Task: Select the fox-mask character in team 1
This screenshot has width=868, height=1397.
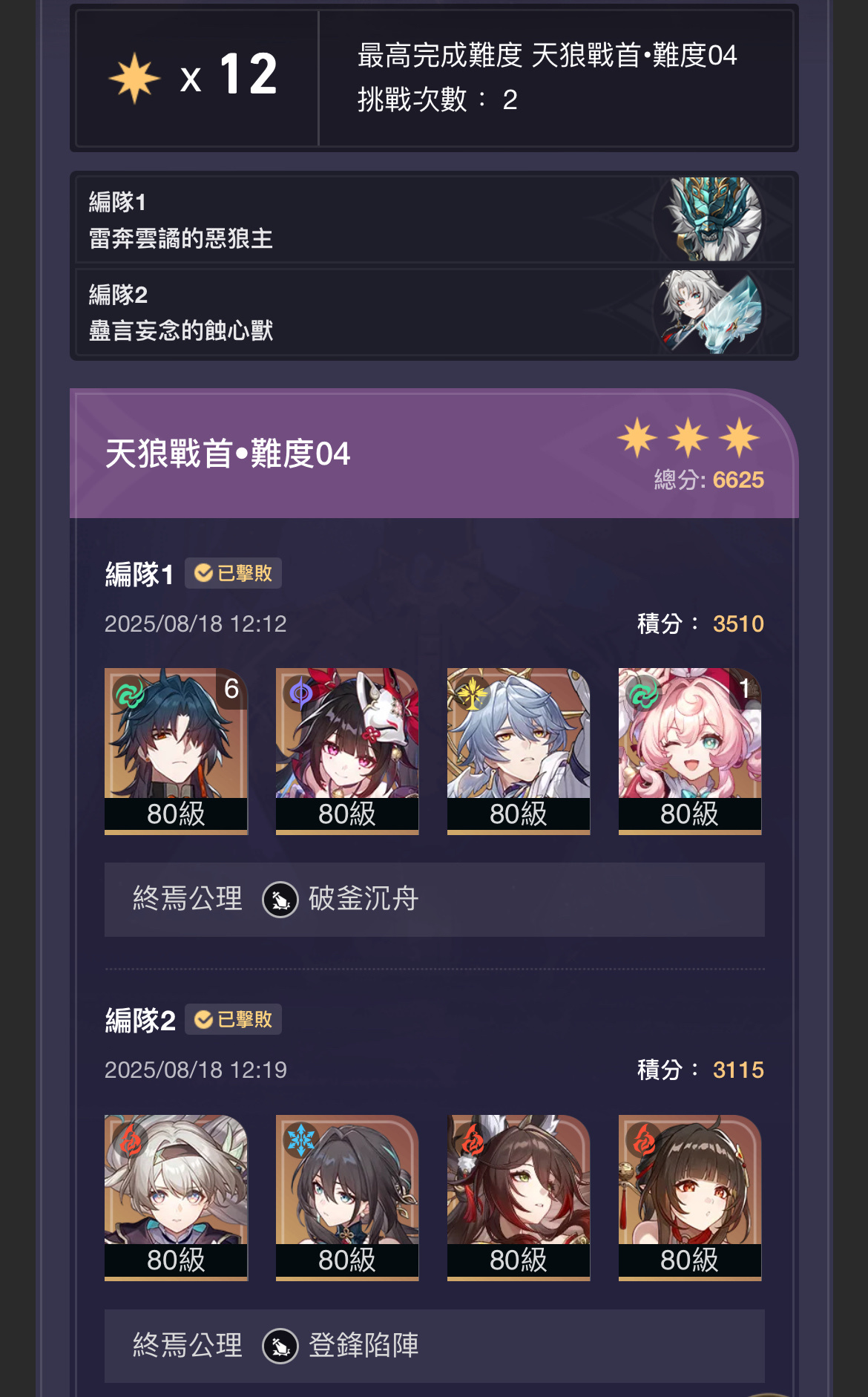Action: click(x=347, y=750)
